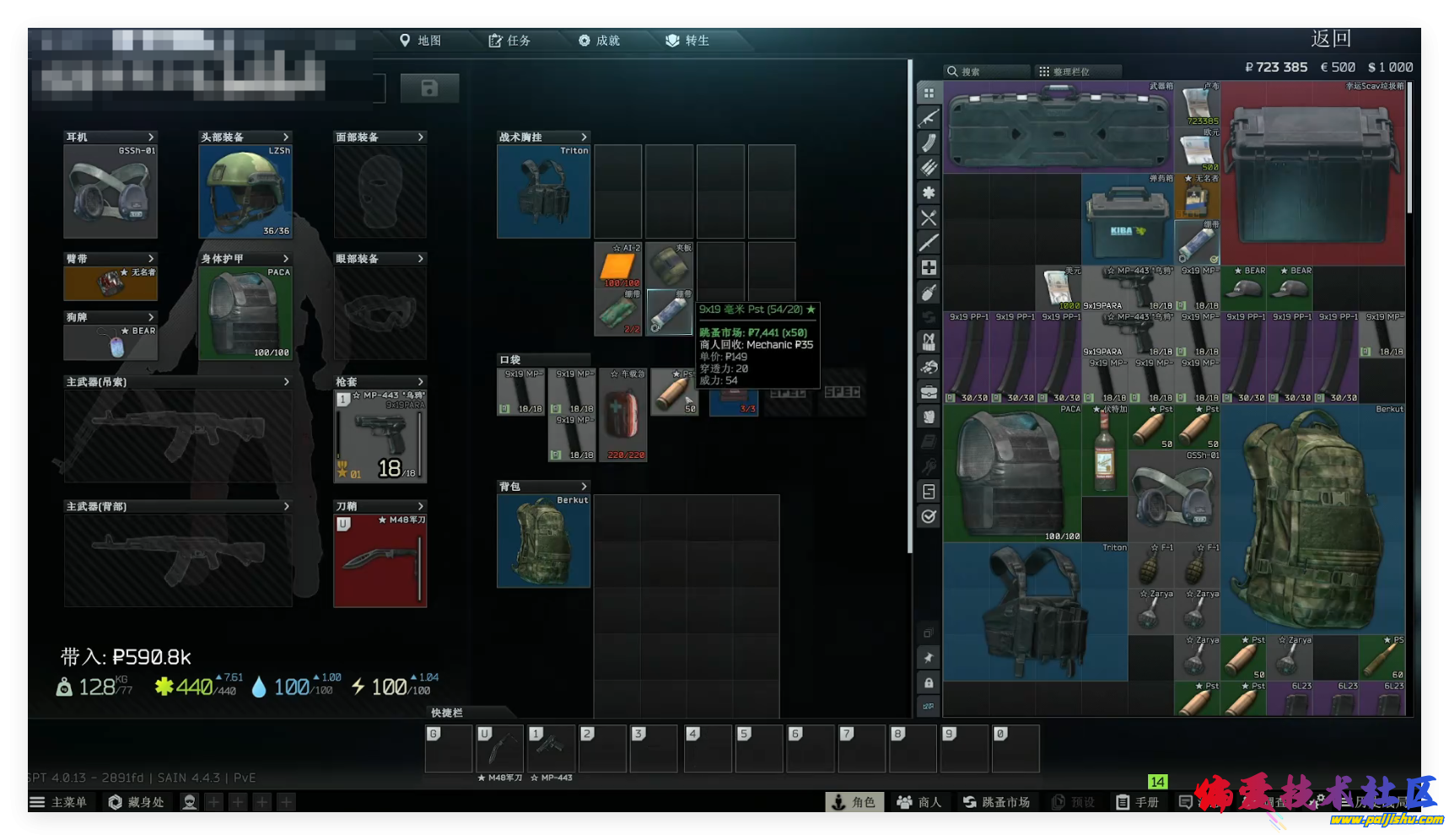This screenshot has width=1449, height=840.
Task: Click quick slot G
Action: (449, 748)
